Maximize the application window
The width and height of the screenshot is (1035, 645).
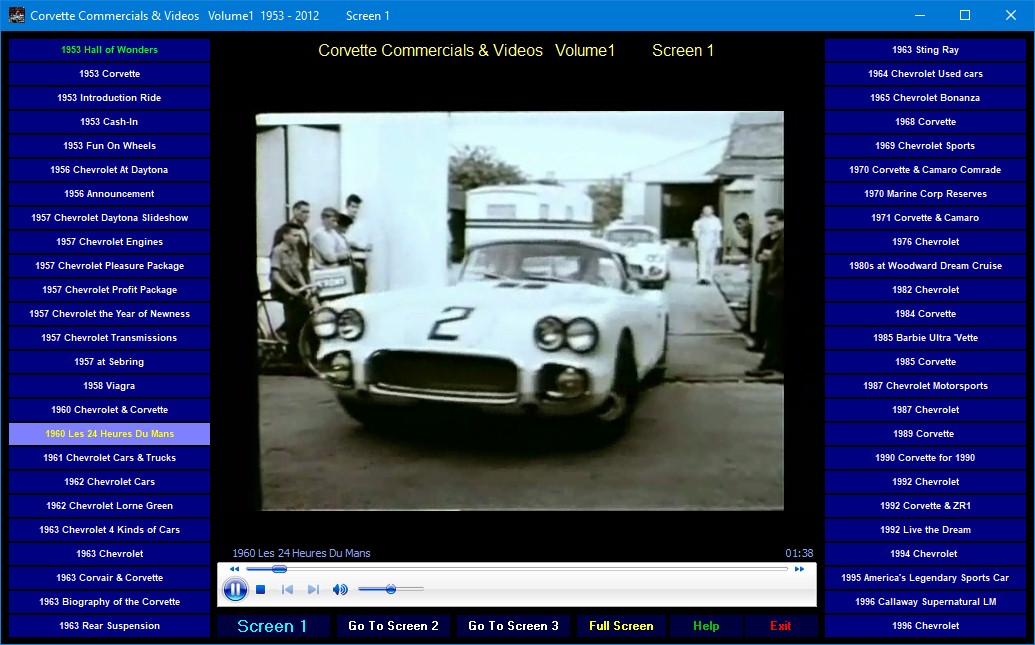point(965,15)
